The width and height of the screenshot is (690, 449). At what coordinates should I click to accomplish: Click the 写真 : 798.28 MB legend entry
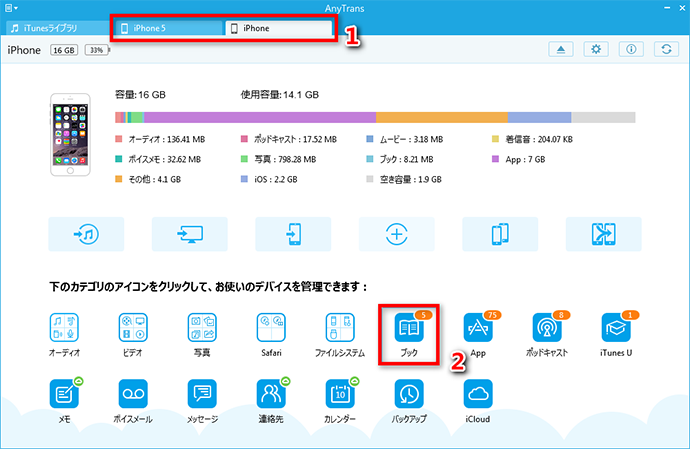point(279,159)
